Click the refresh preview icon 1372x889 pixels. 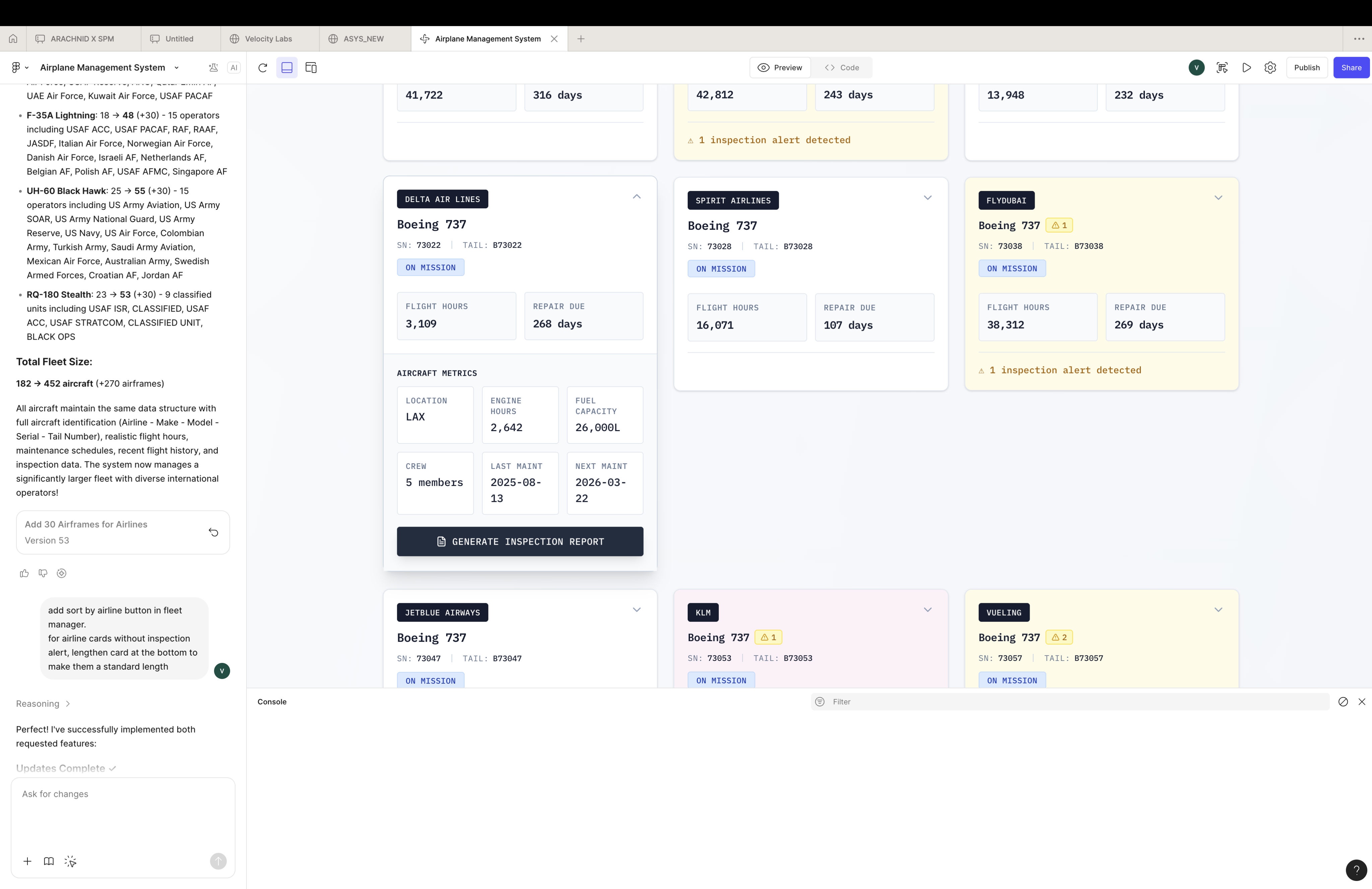coord(262,67)
